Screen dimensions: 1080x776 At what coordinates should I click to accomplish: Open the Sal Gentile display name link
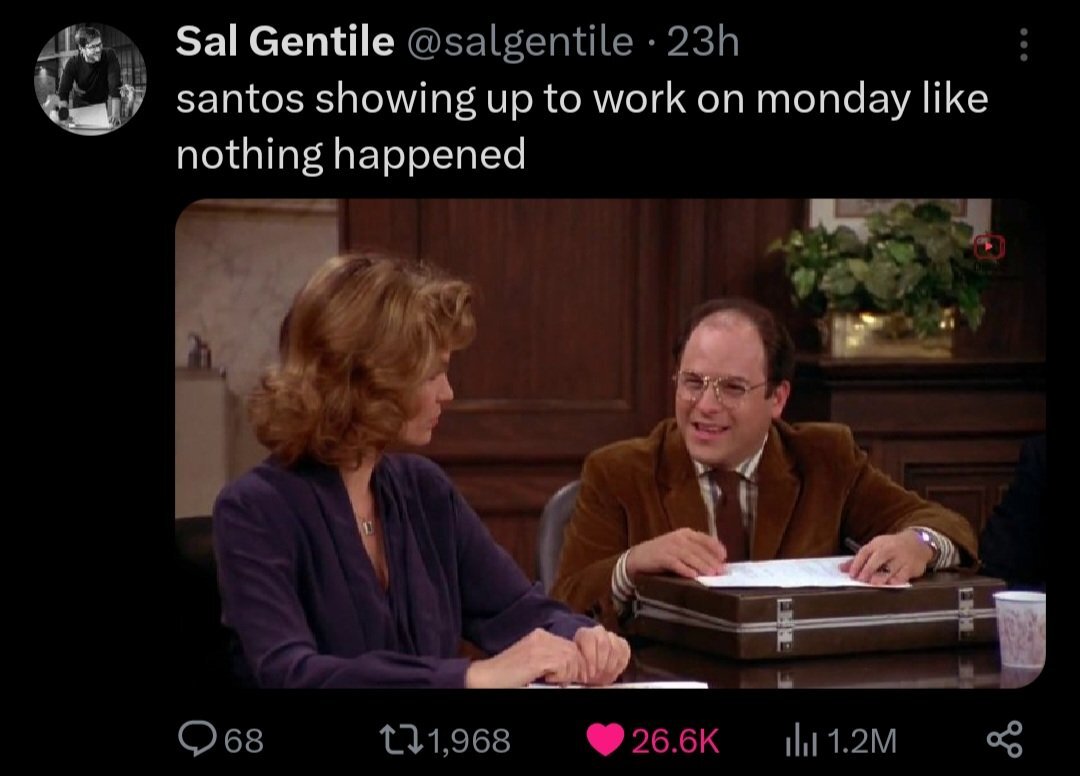point(284,42)
